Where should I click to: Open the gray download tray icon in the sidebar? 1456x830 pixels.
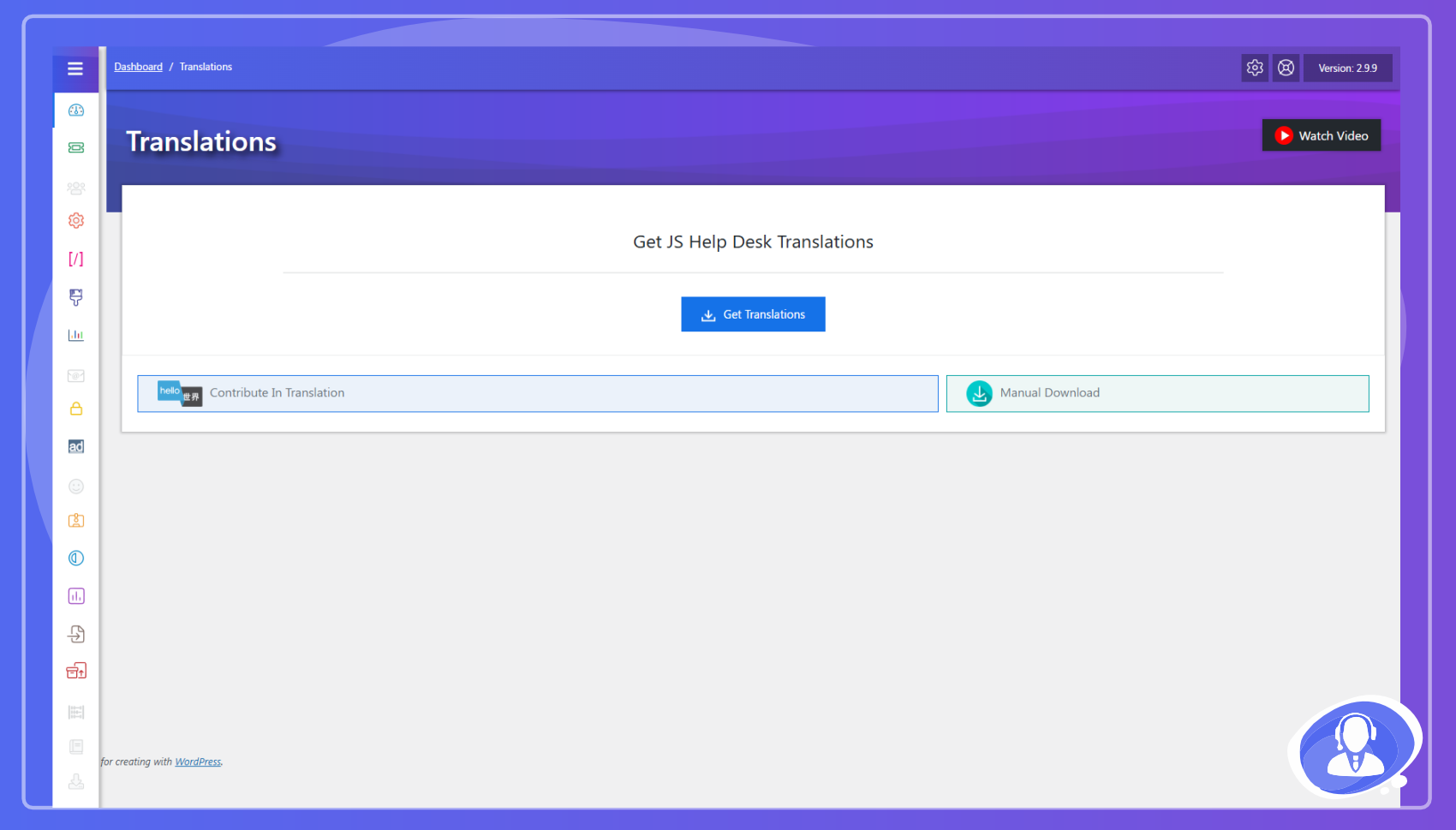click(x=76, y=782)
